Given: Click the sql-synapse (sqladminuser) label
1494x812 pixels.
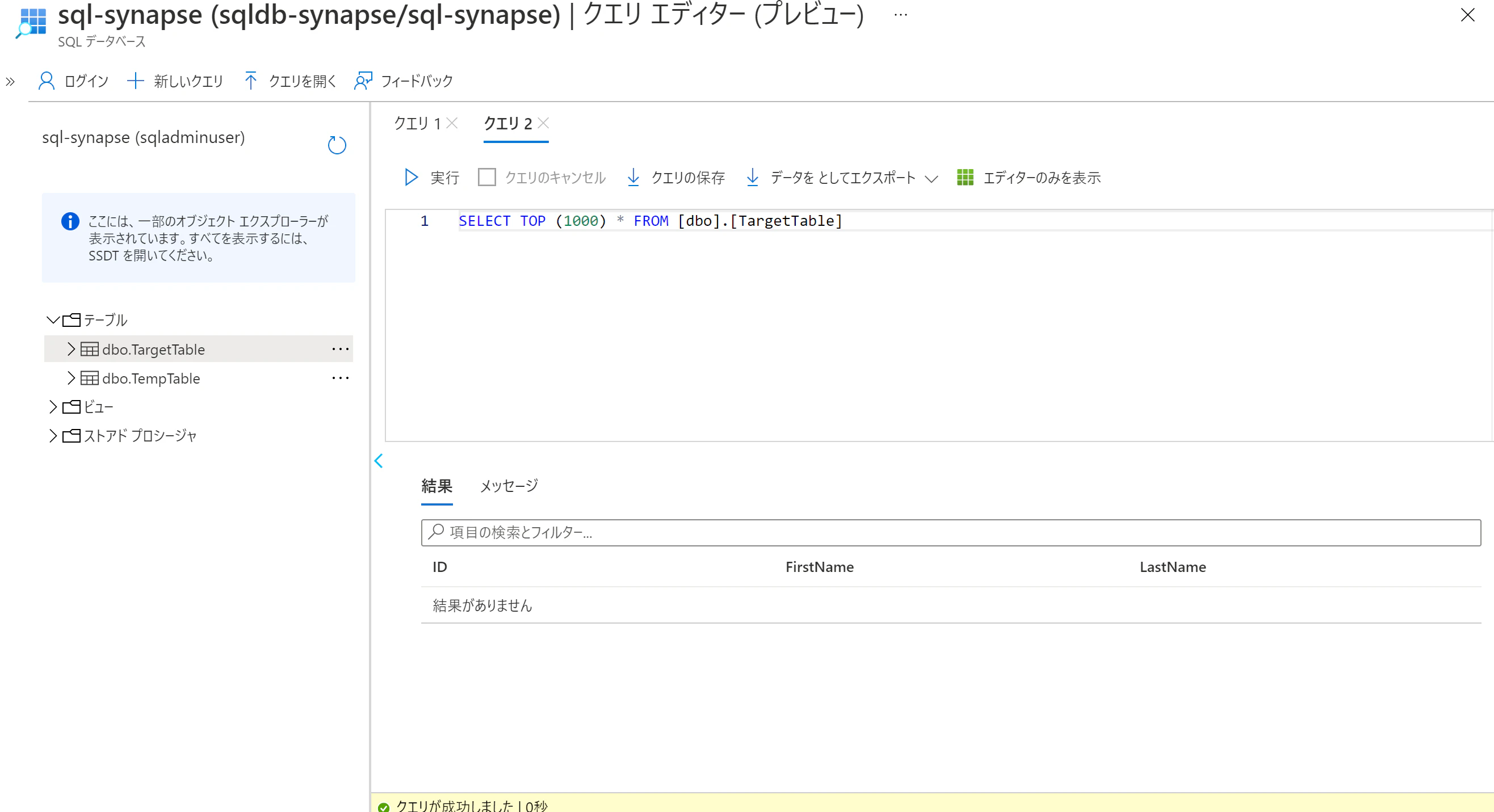Looking at the screenshot, I should (x=143, y=138).
